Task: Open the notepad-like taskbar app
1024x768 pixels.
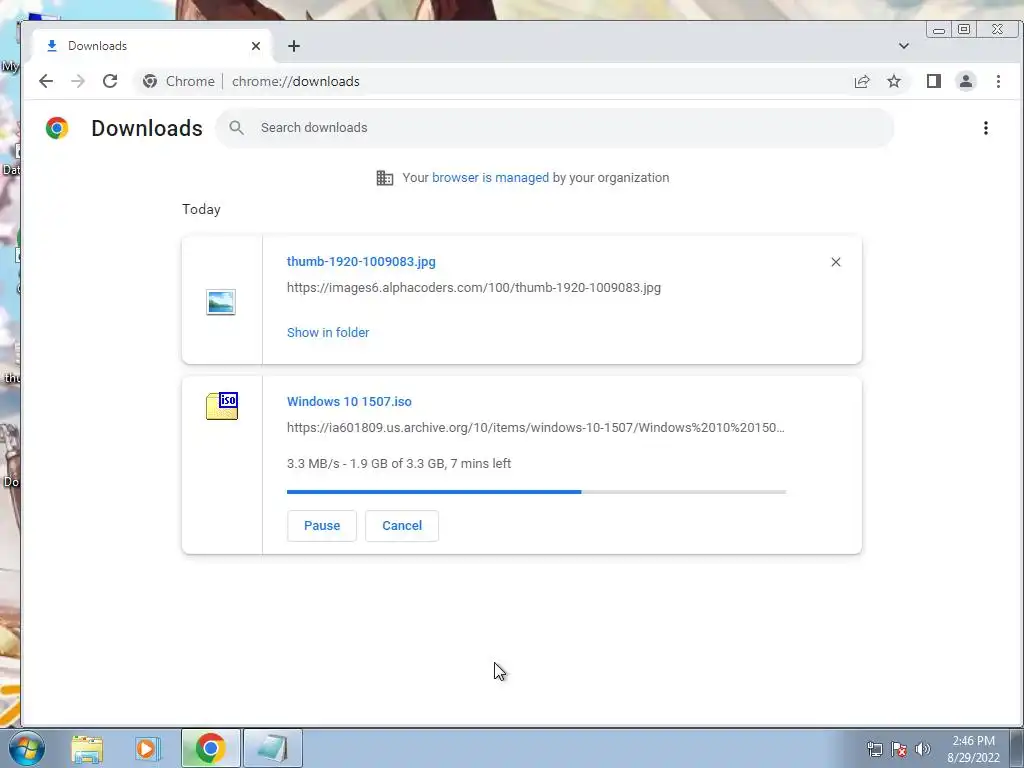Action: pyautogui.click(x=272, y=748)
